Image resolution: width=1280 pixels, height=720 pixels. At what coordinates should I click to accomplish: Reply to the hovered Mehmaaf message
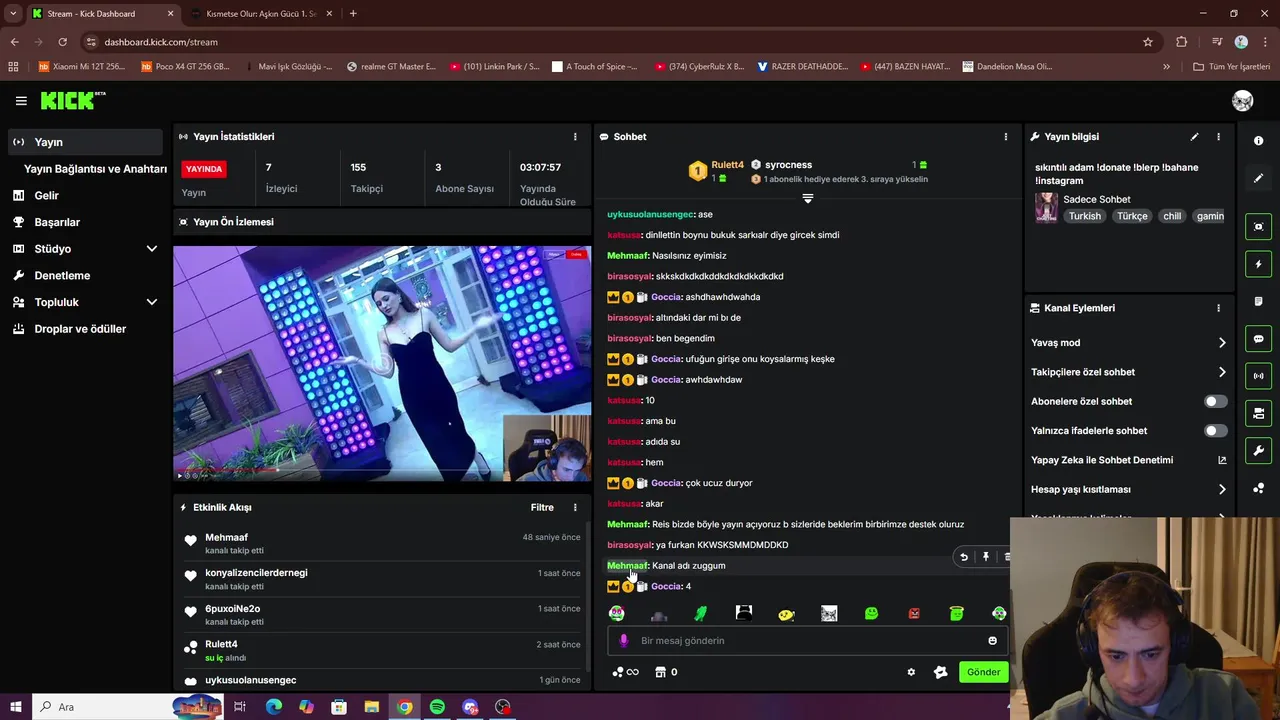[x=964, y=557]
